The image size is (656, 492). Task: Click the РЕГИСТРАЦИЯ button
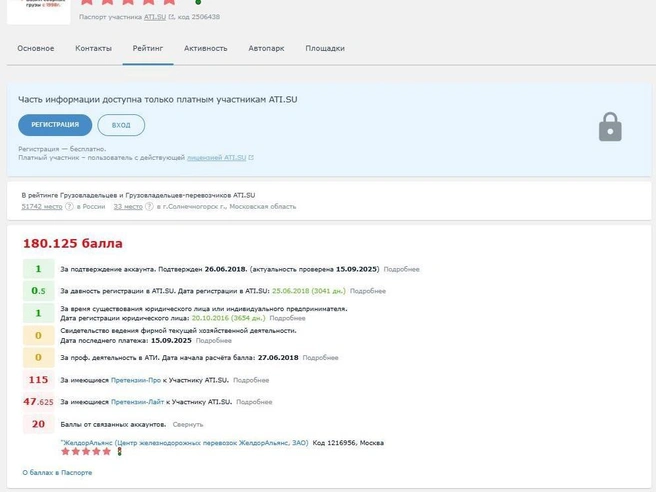(x=55, y=125)
